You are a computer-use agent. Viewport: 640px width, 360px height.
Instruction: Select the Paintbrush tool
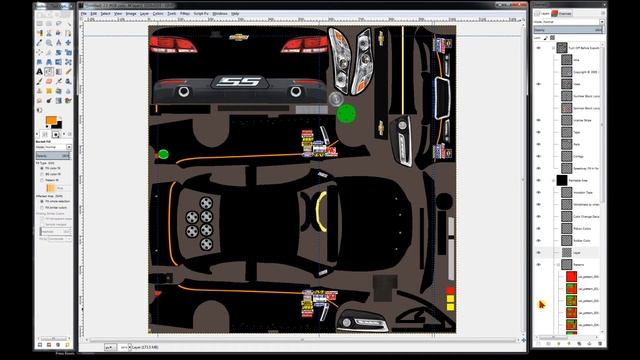click(x=39, y=81)
